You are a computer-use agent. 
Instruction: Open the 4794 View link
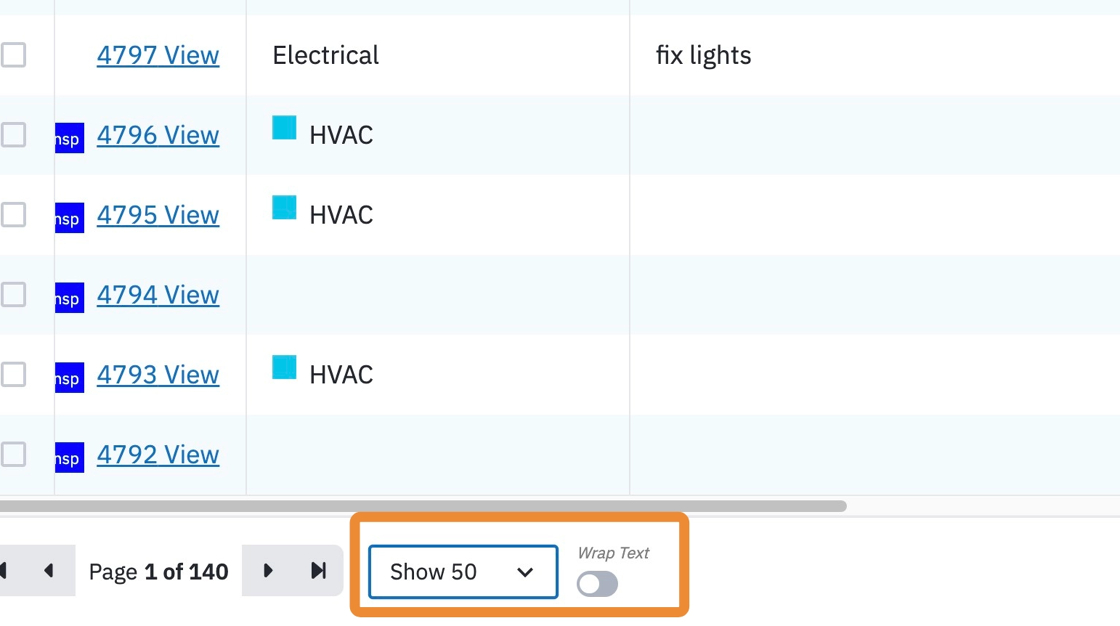tap(158, 294)
